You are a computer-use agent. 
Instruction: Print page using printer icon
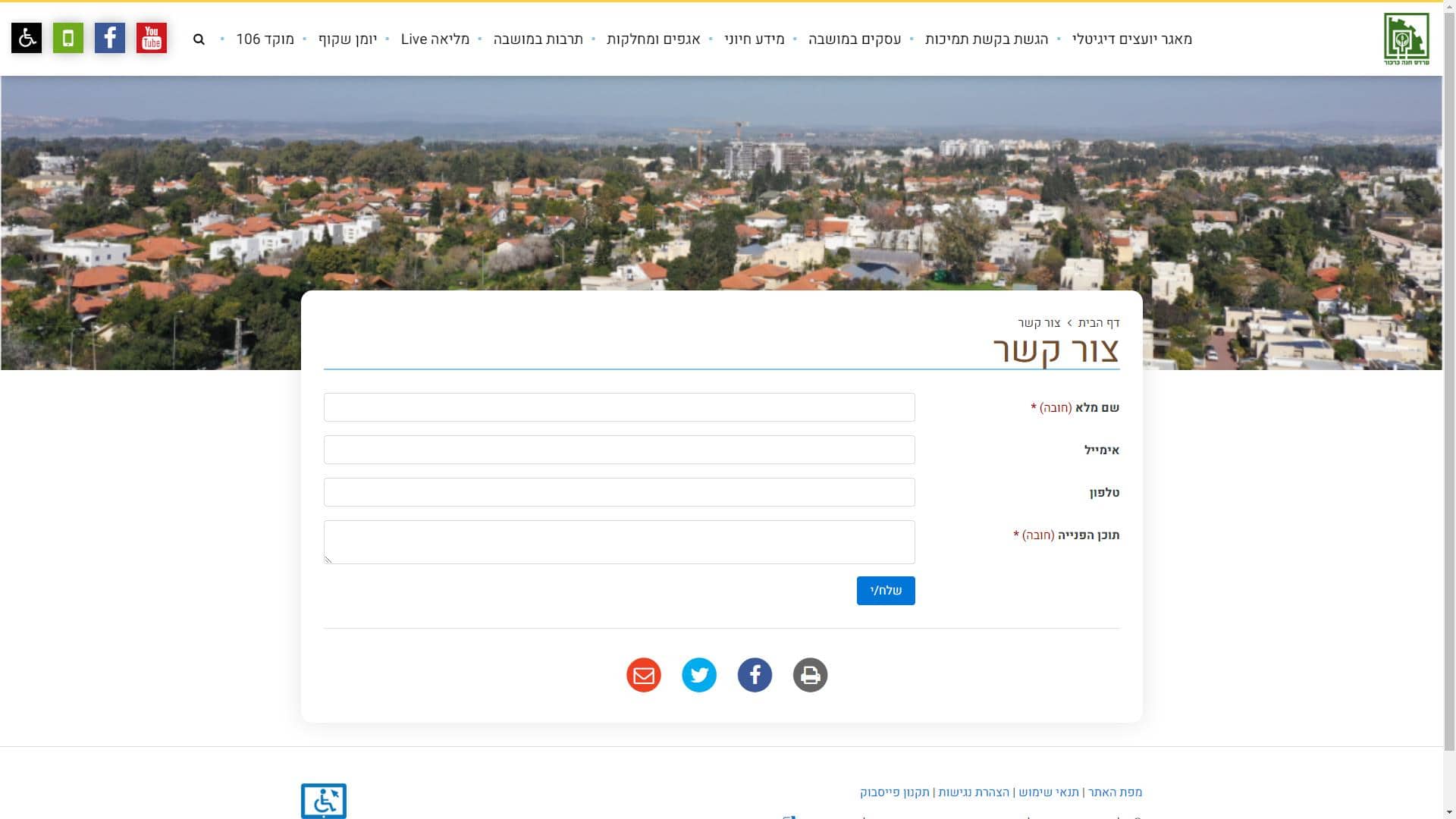click(x=810, y=675)
